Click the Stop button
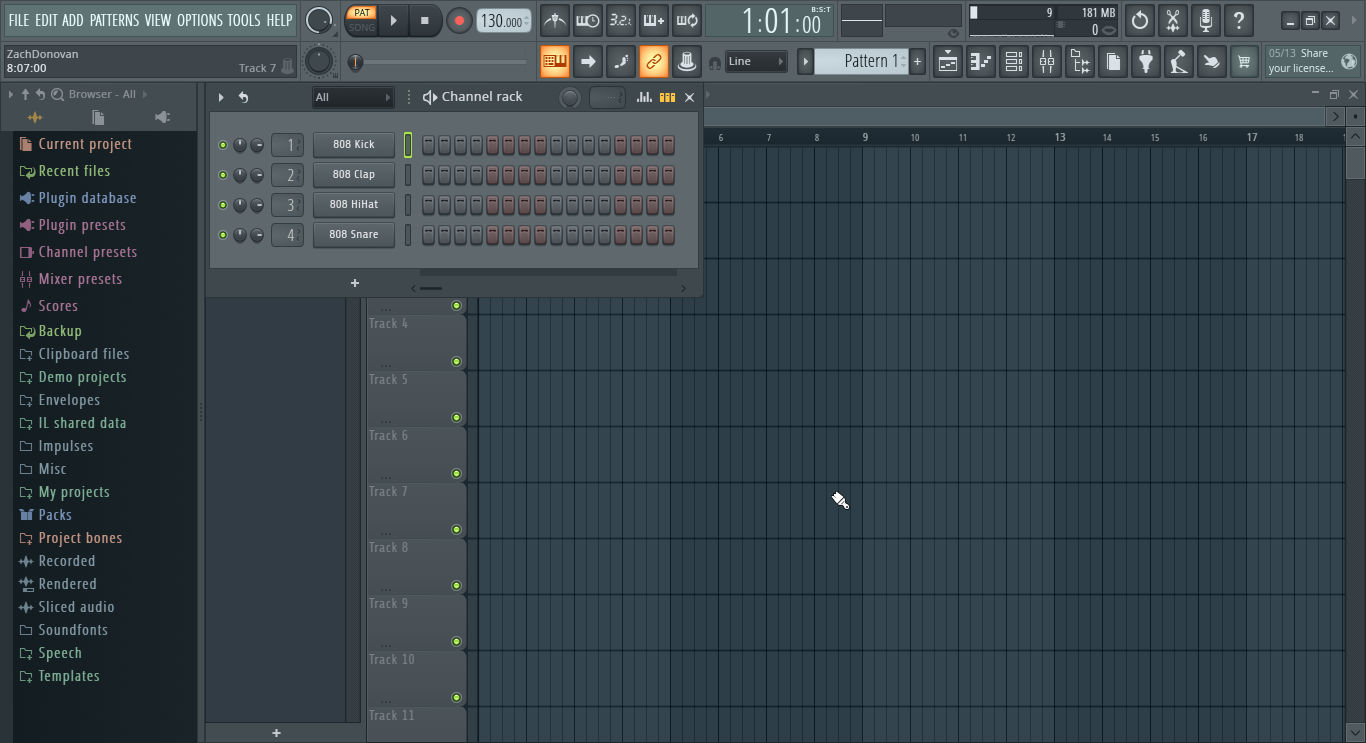The height and width of the screenshot is (743, 1366). coord(425,20)
